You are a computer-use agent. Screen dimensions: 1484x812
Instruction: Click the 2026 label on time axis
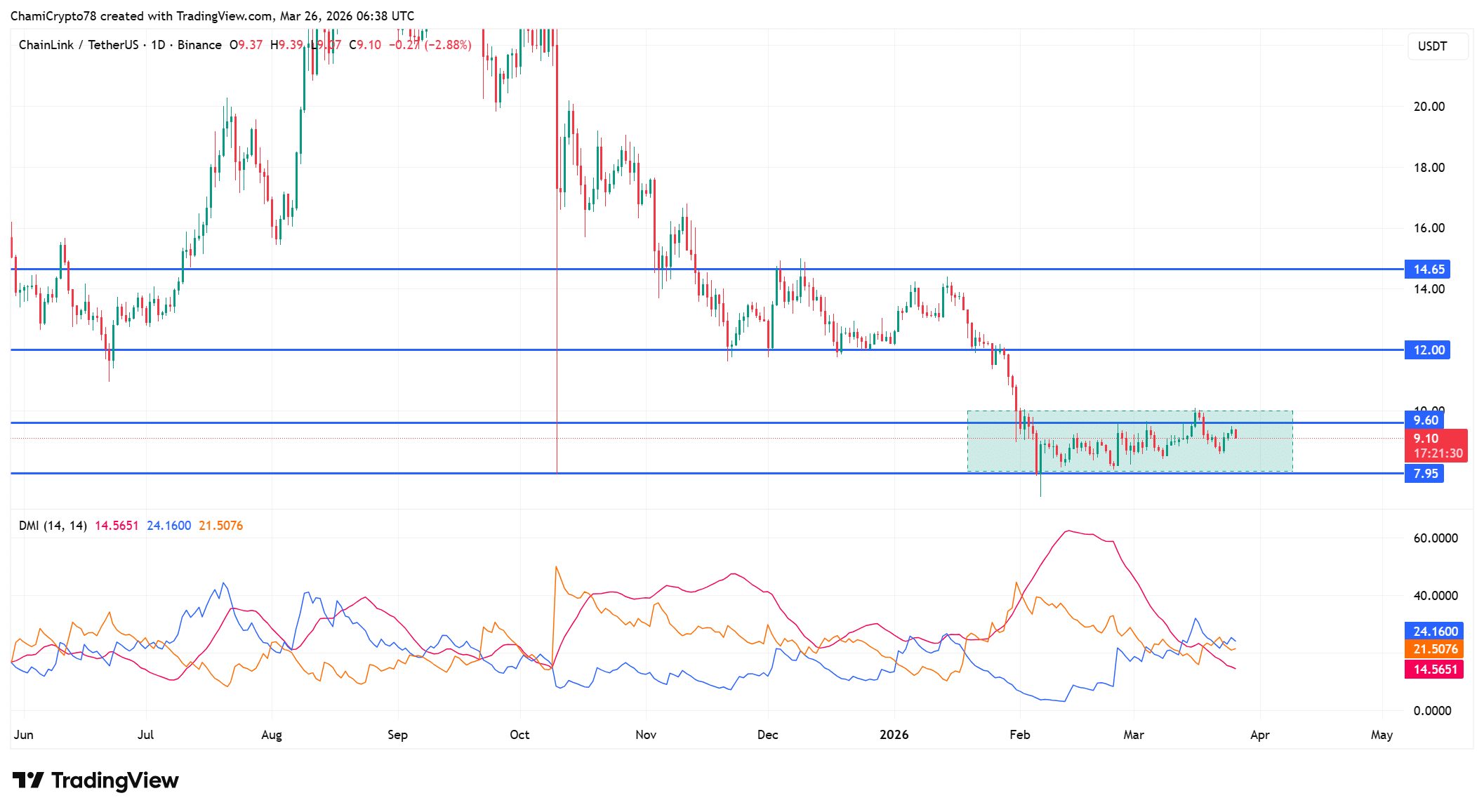894,735
